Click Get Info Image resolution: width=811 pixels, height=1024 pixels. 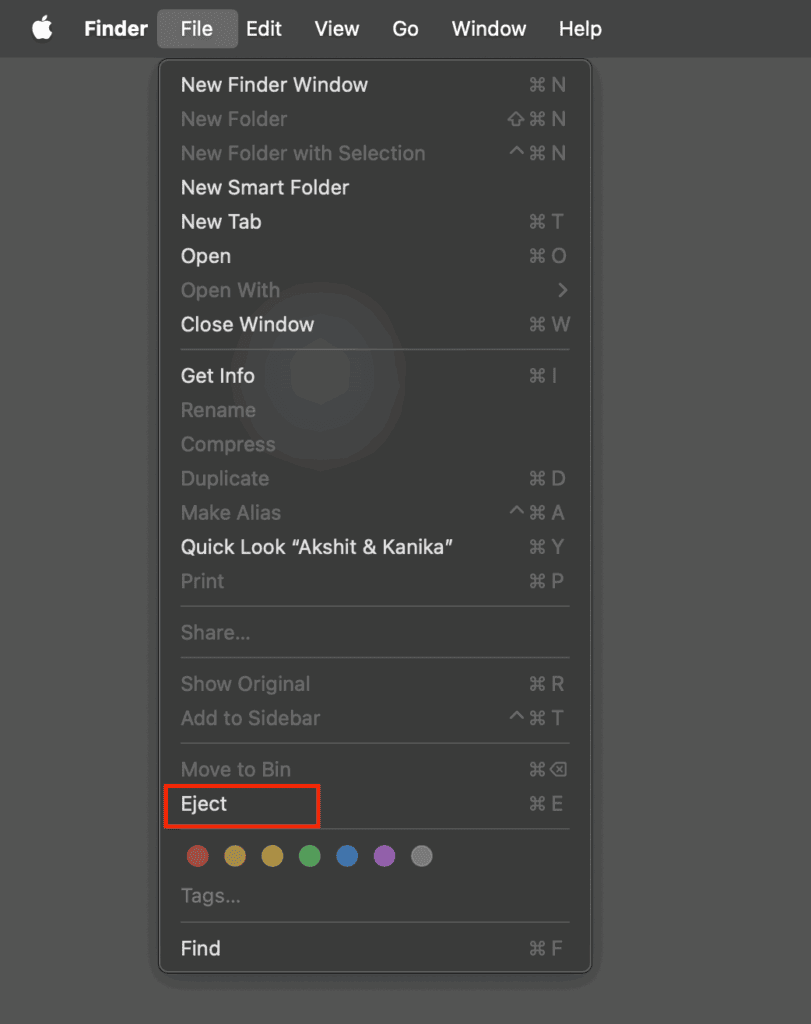point(217,375)
